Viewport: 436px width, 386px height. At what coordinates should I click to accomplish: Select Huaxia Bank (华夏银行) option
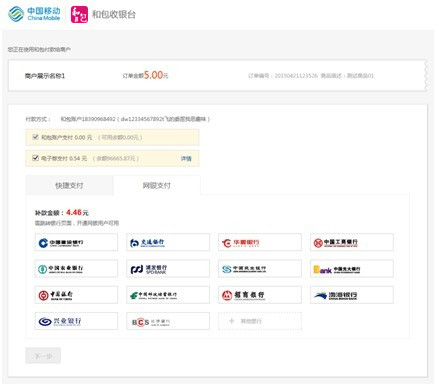pyautogui.click(x=260, y=242)
